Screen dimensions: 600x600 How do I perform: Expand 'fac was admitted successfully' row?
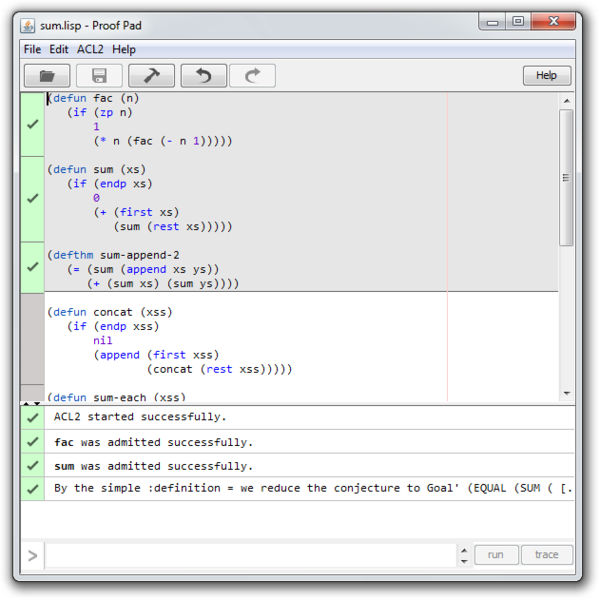pos(33,442)
